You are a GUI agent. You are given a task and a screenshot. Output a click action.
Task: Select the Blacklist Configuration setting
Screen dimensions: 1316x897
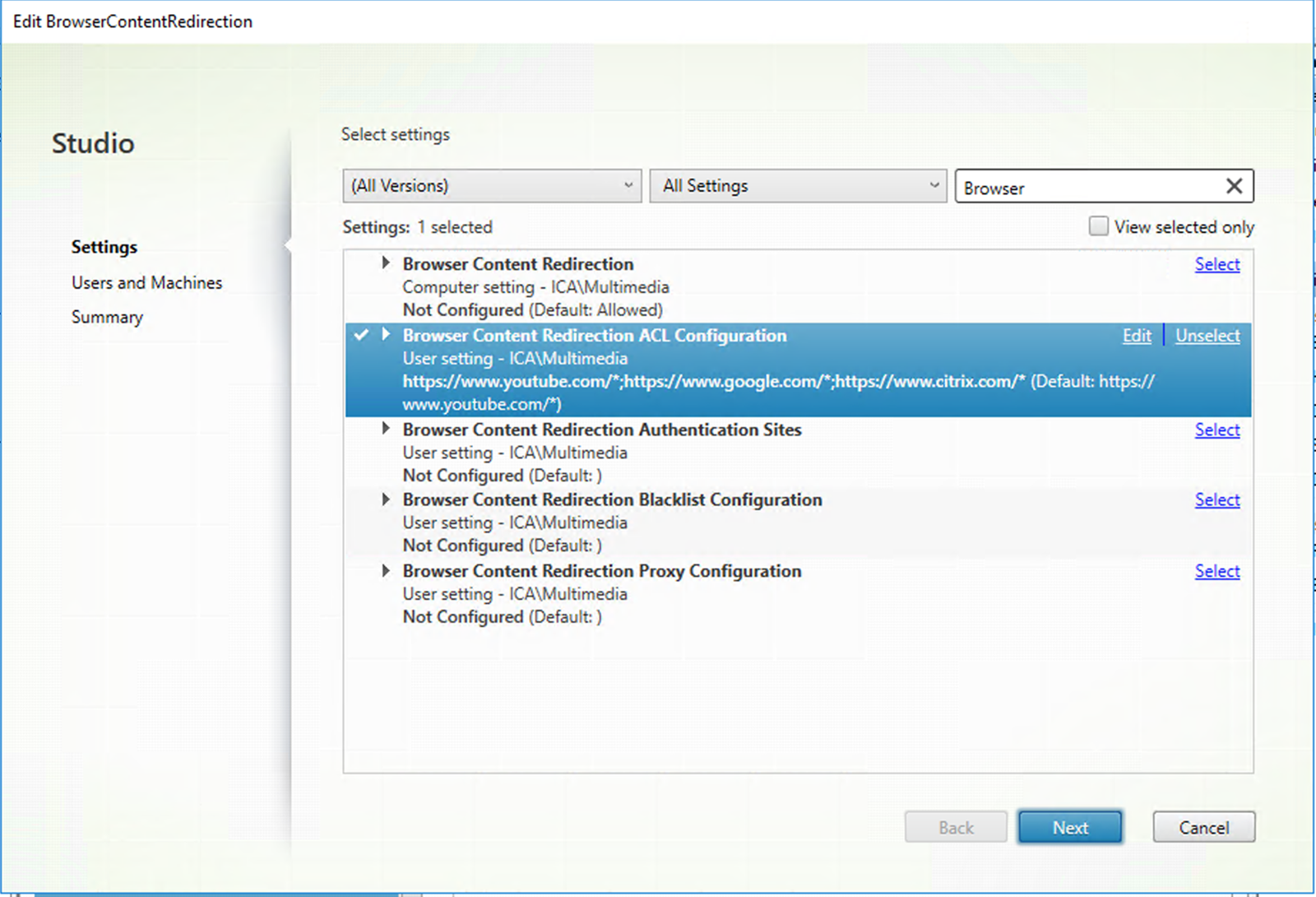[x=1217, y=500]
